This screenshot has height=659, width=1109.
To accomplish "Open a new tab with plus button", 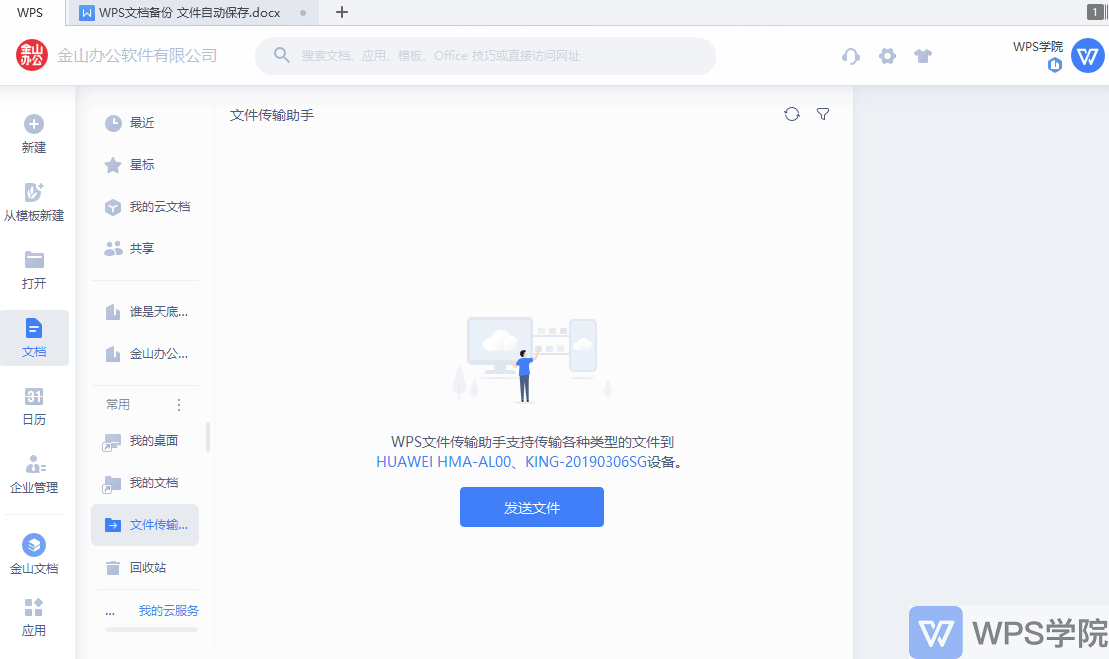I will point(342,13).
